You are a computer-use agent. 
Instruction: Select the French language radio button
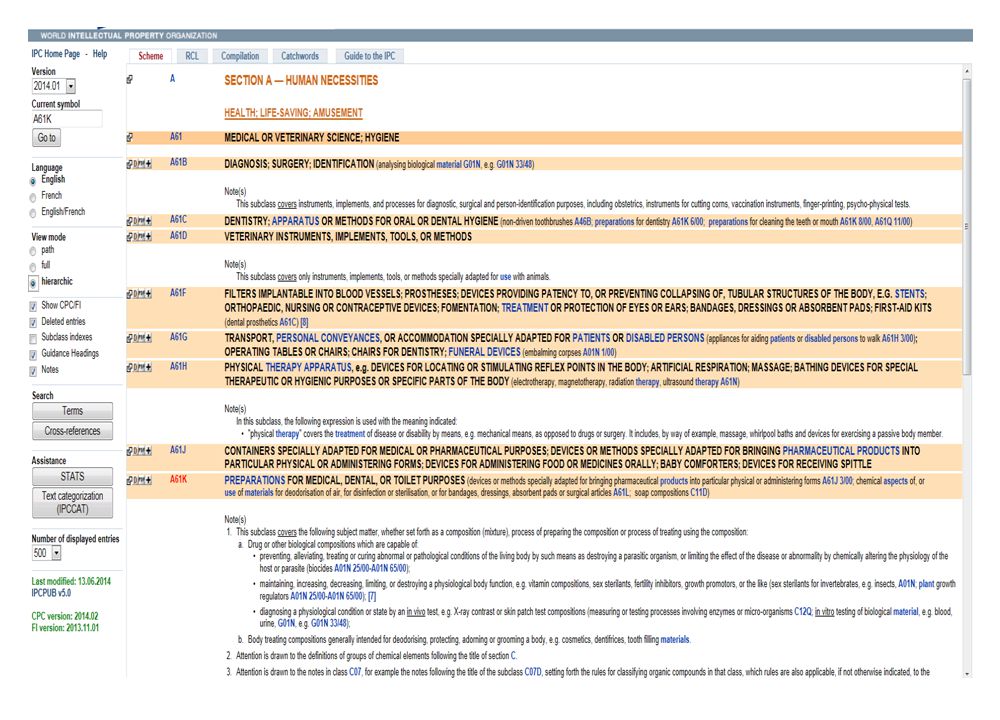[33, 197]
